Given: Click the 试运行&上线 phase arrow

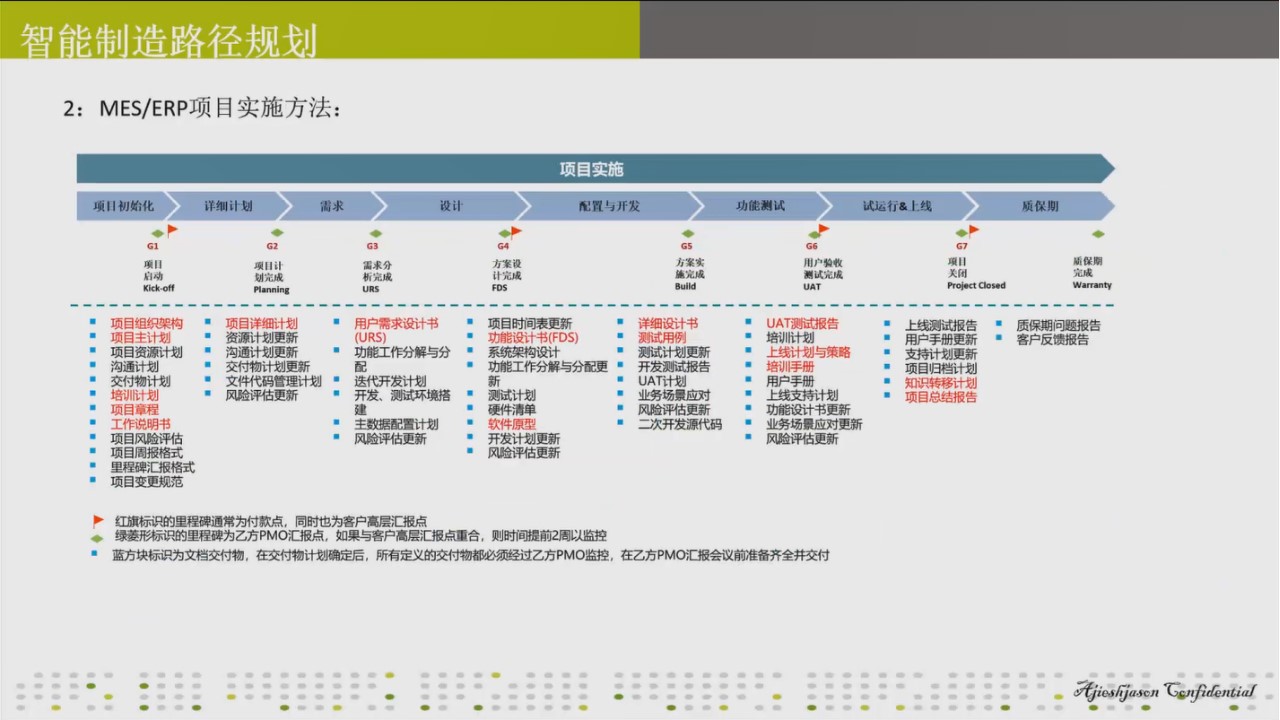Looking at the screenshot, I should click(x=896, y=206).
